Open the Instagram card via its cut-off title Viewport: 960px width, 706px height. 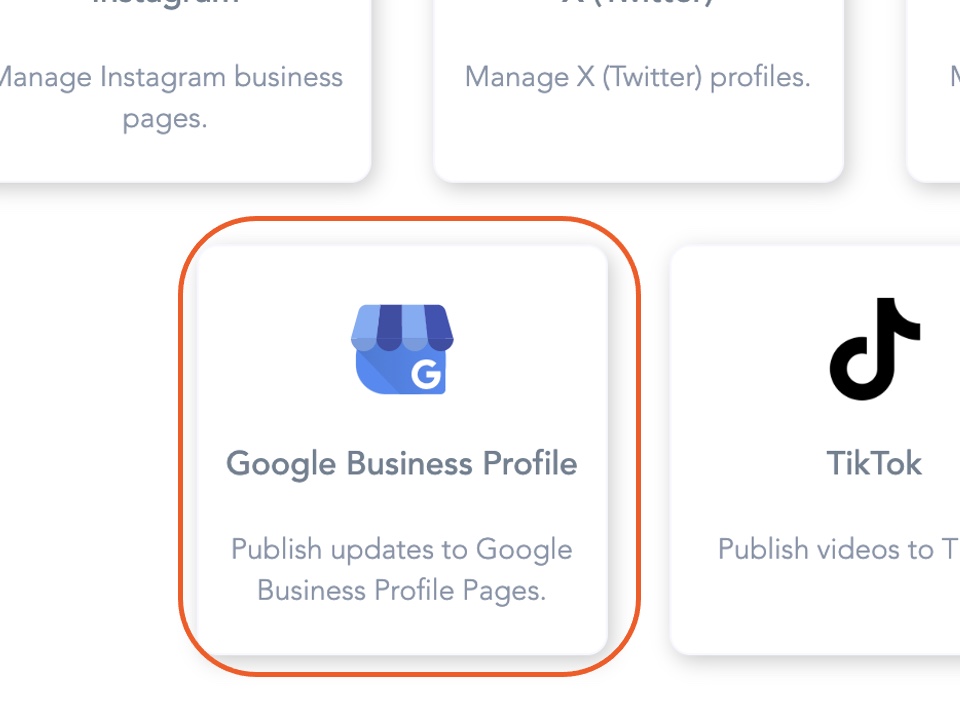tap(165, 3)
